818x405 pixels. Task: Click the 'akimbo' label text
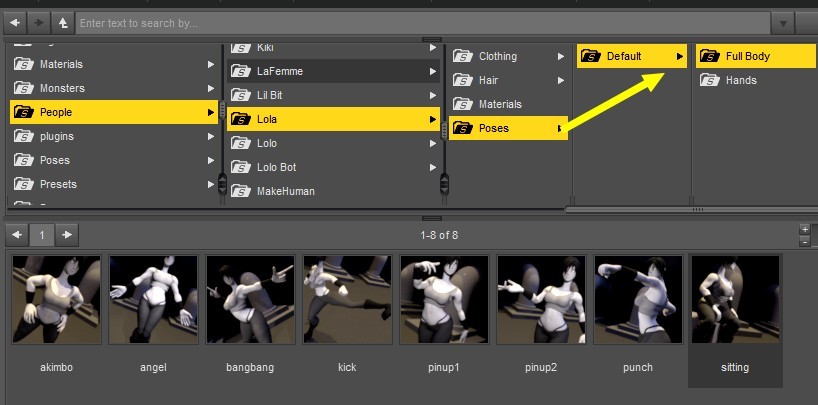click(56, 367)
